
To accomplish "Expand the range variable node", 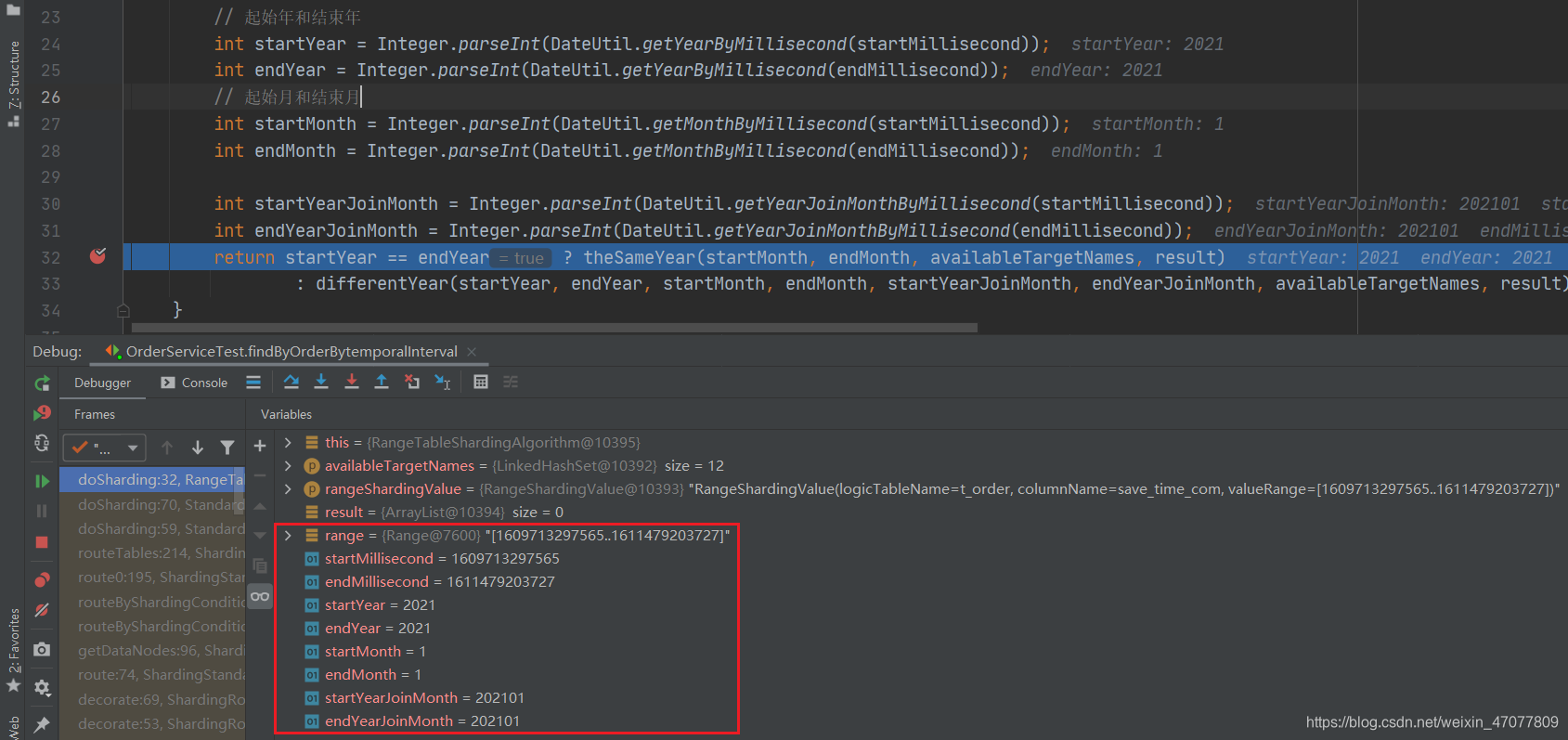I will pos(288,536).
